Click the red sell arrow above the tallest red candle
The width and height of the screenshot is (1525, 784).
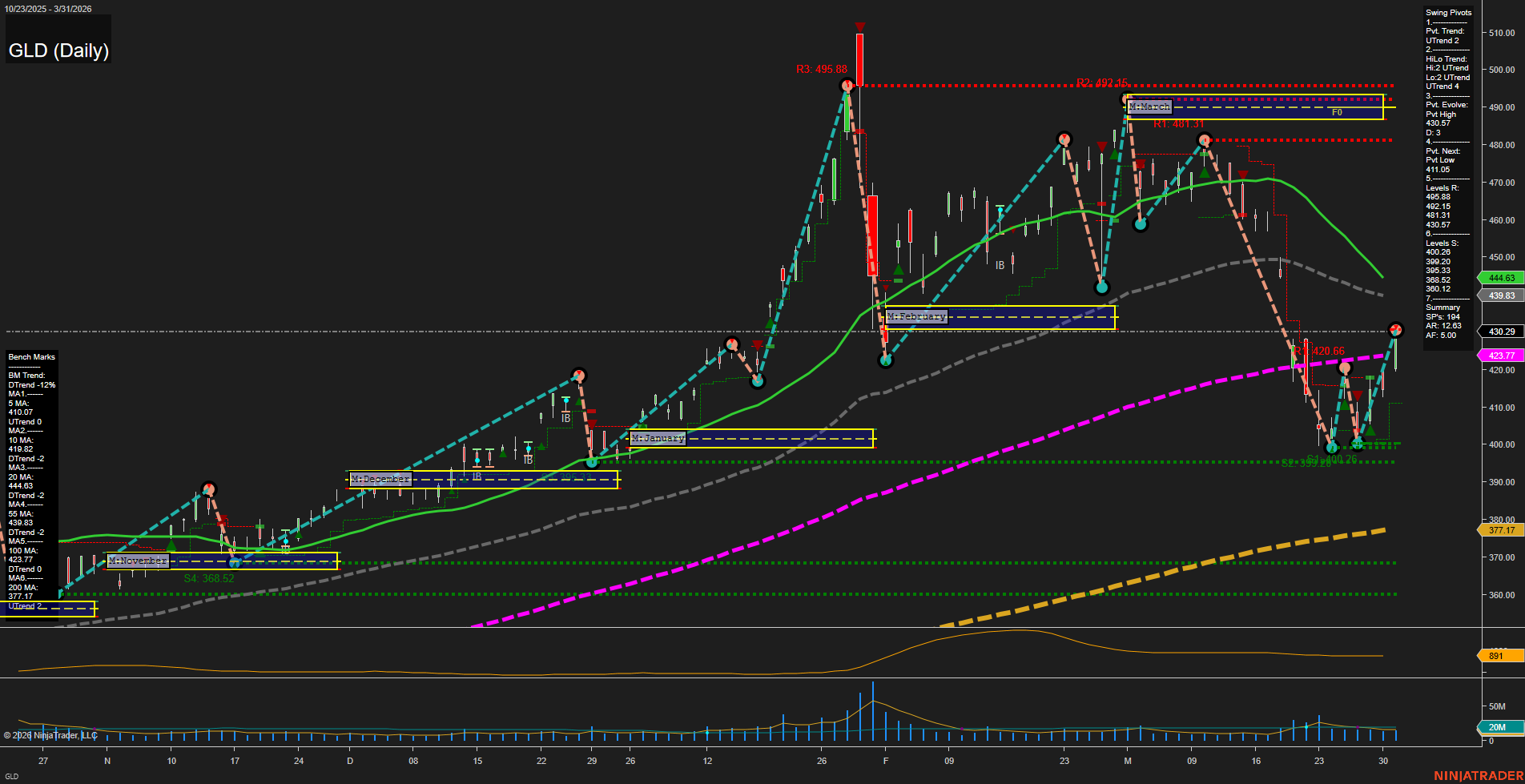click(859, 26)
